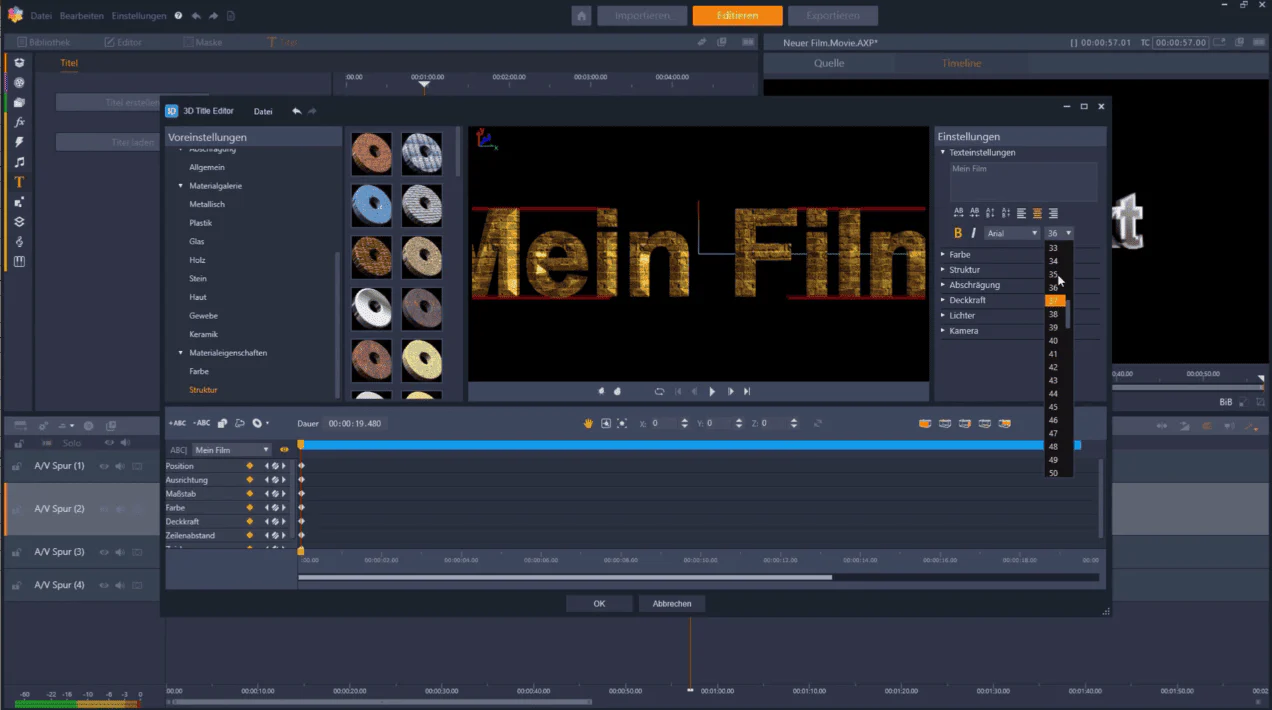Screen dimensions: 1272x710
Task: Increase the X position stepper
Action: coord(685,420)
